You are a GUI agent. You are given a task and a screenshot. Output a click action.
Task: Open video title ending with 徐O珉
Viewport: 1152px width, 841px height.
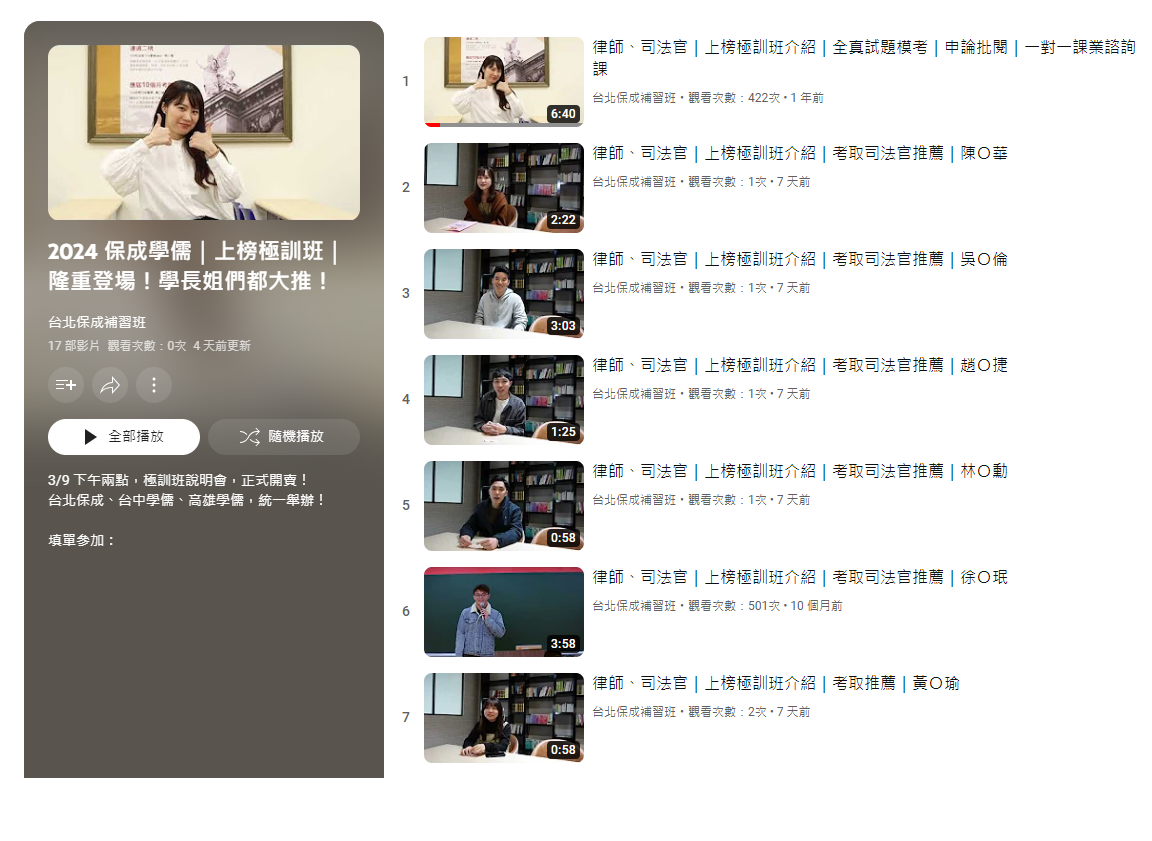[800, 577]
